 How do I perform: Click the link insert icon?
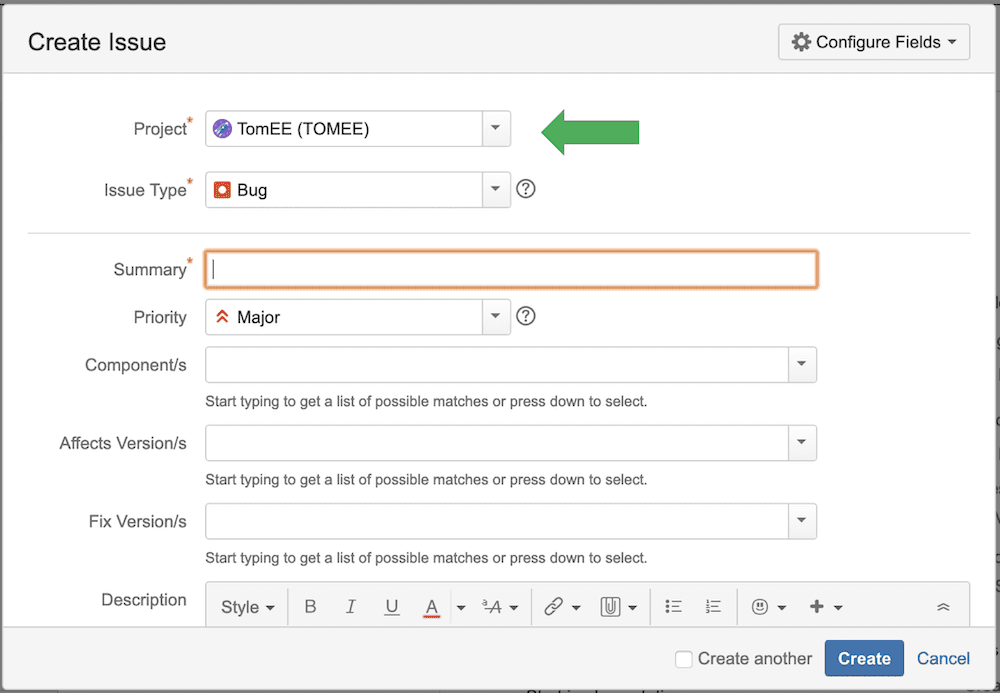(554, 607)
